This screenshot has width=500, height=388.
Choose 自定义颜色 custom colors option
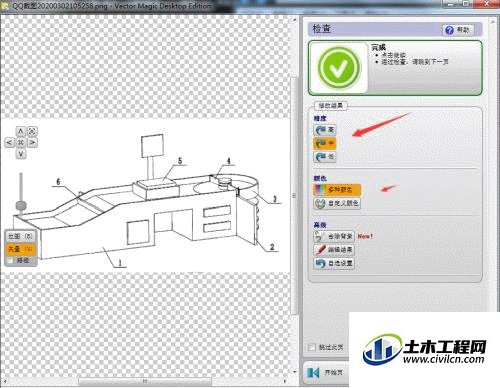tap(337, 203)
